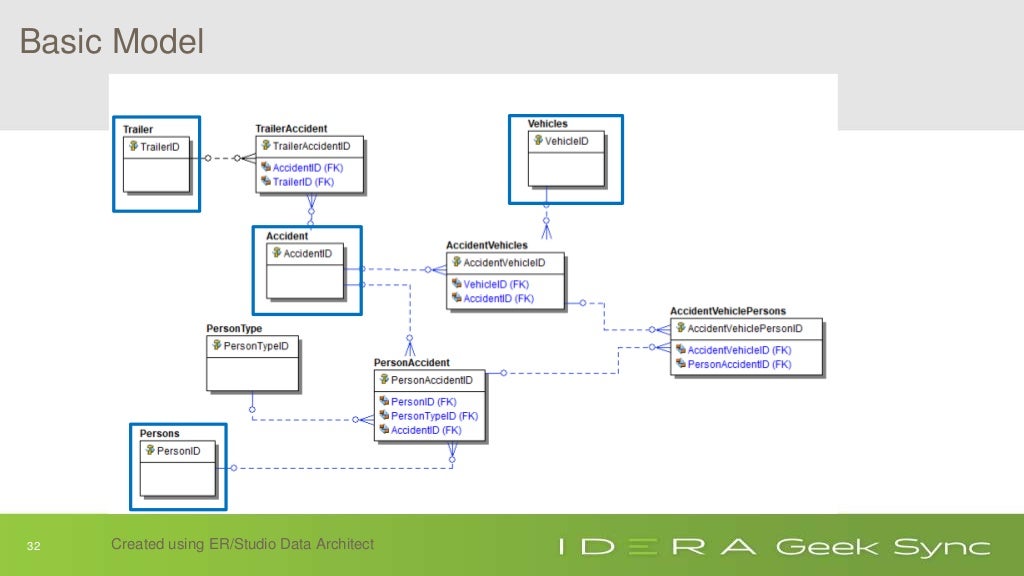Click foreign key icon of AccidentVehicleID (FK)
Screen dimensions: 1024x576
(x=680, y=349)
